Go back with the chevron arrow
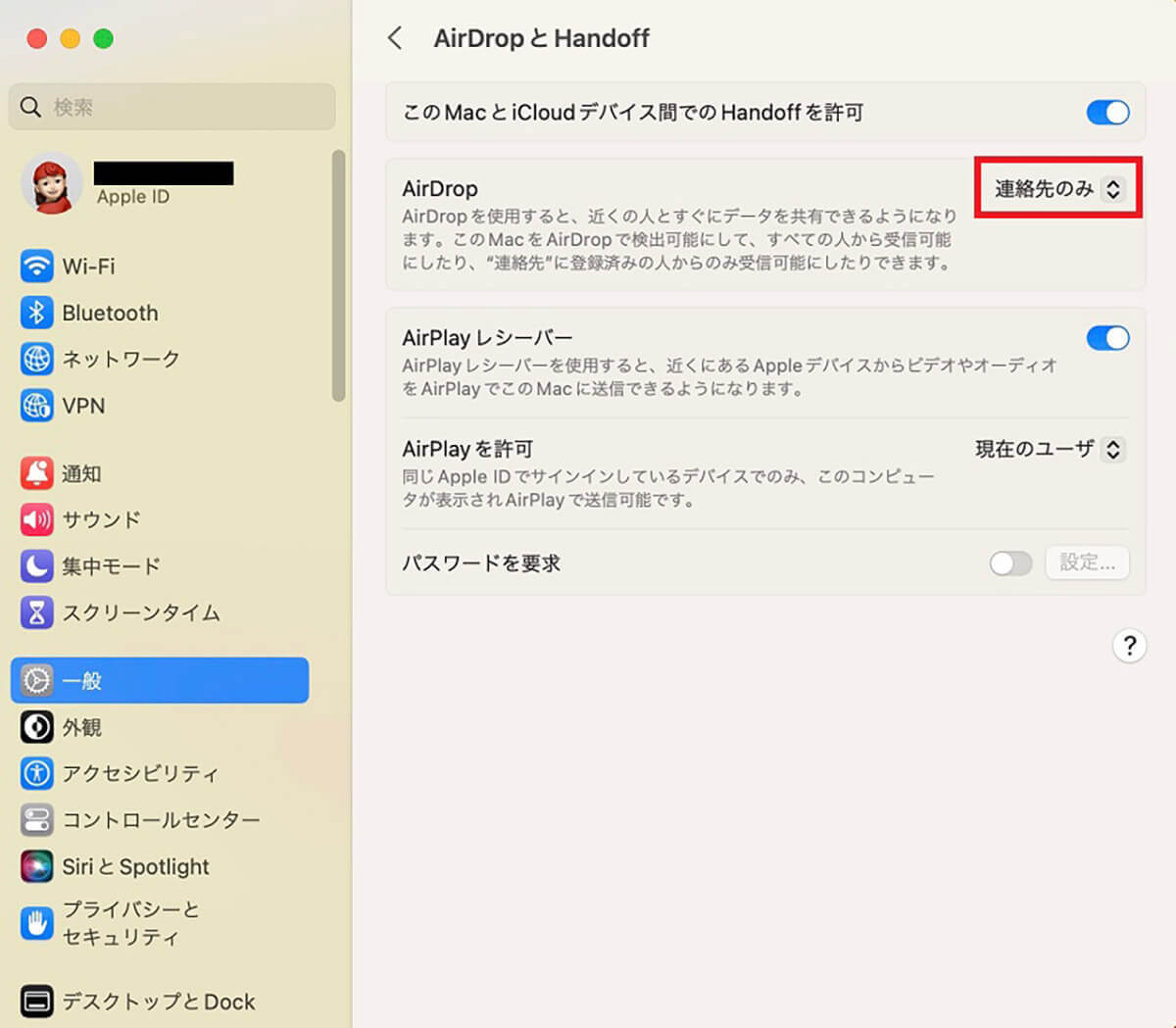 coord(395,38)
